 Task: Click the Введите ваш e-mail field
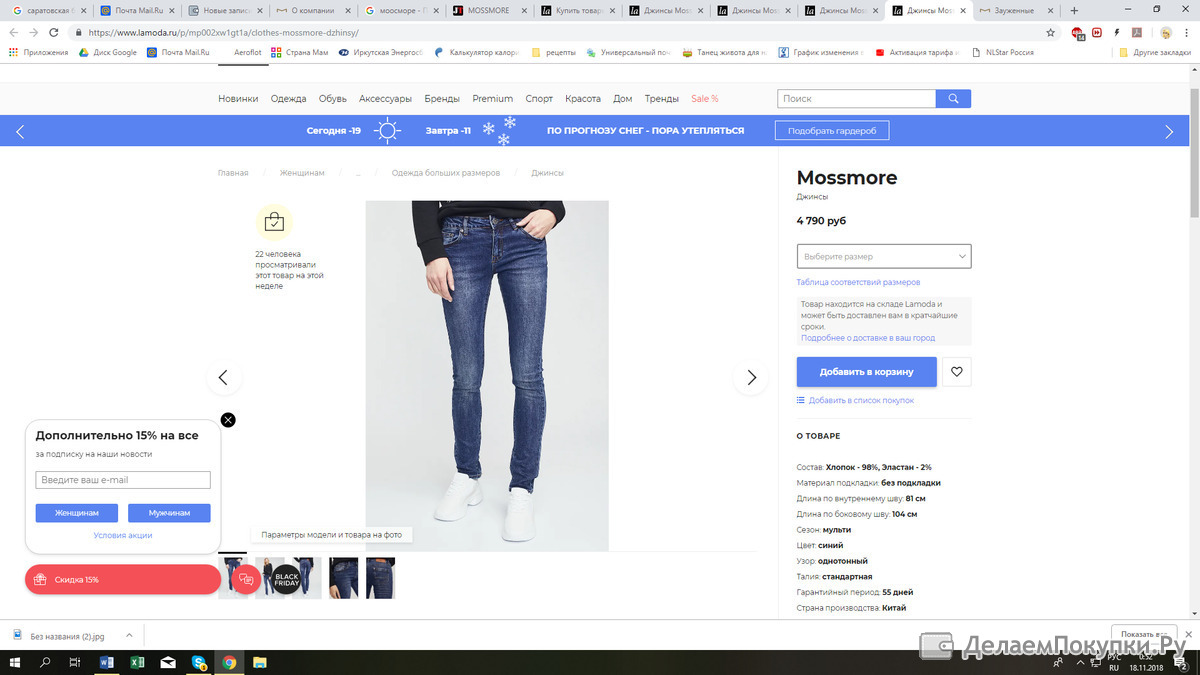[123, 480]
